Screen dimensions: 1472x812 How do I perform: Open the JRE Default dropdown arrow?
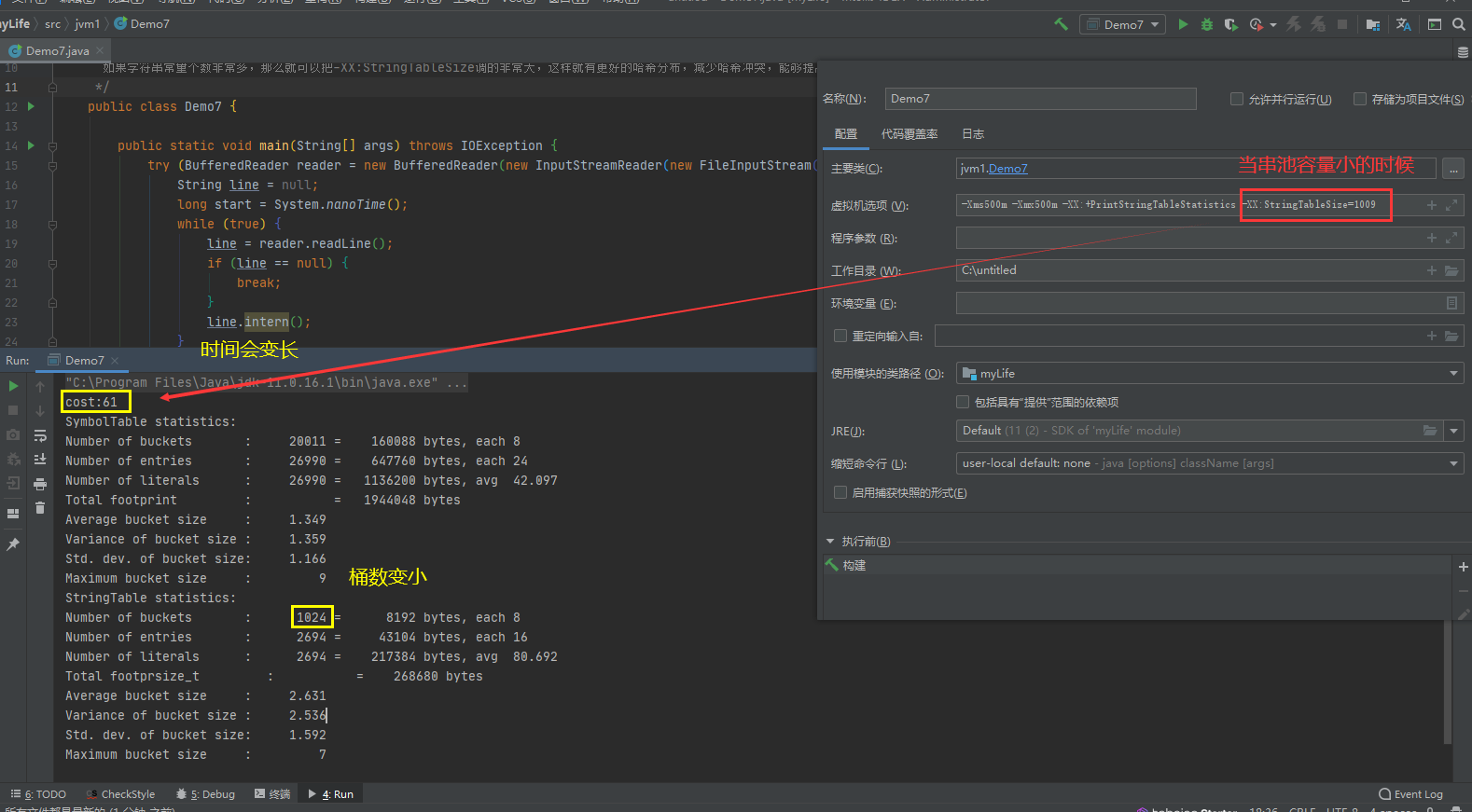click(1453, 431)
